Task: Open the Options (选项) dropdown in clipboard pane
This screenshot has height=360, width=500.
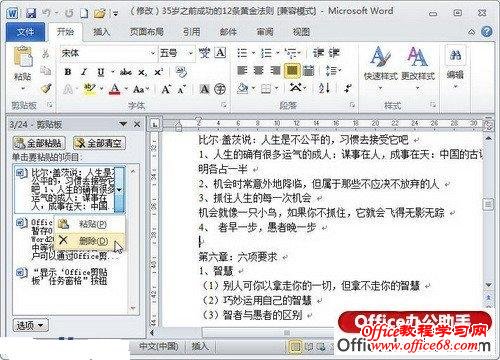Action: pyautogui.click(x=31, y=325)
